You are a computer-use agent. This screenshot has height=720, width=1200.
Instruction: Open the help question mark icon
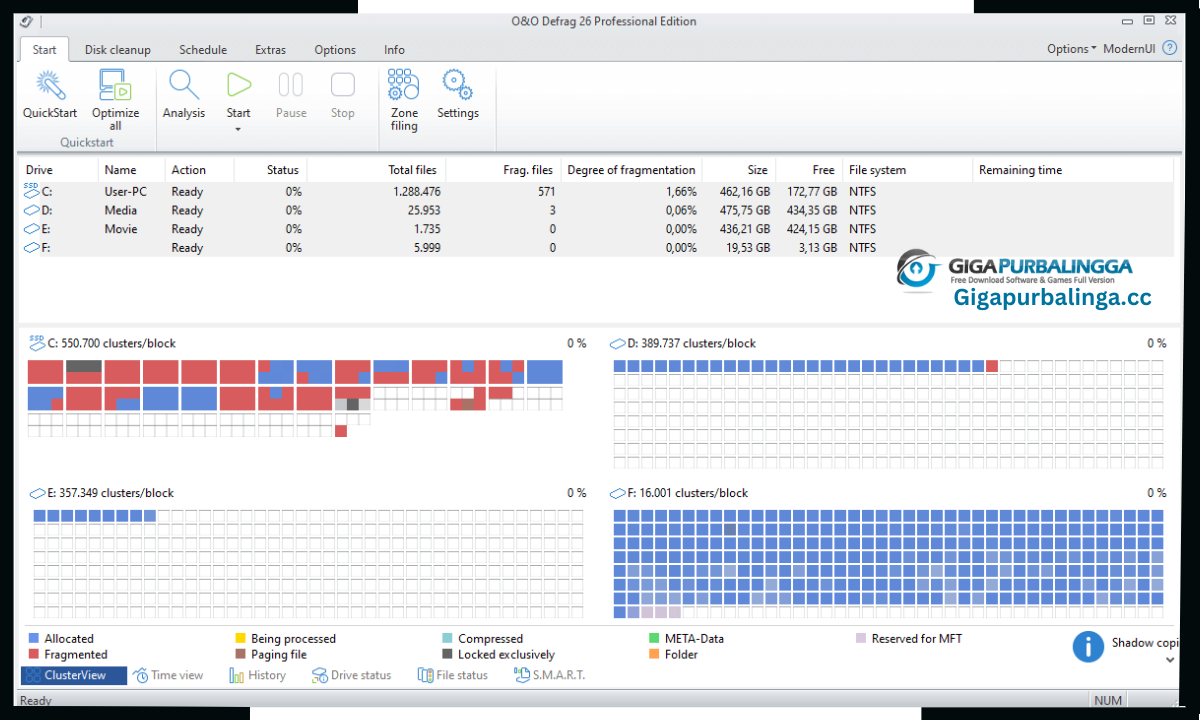click(1169, 48)
